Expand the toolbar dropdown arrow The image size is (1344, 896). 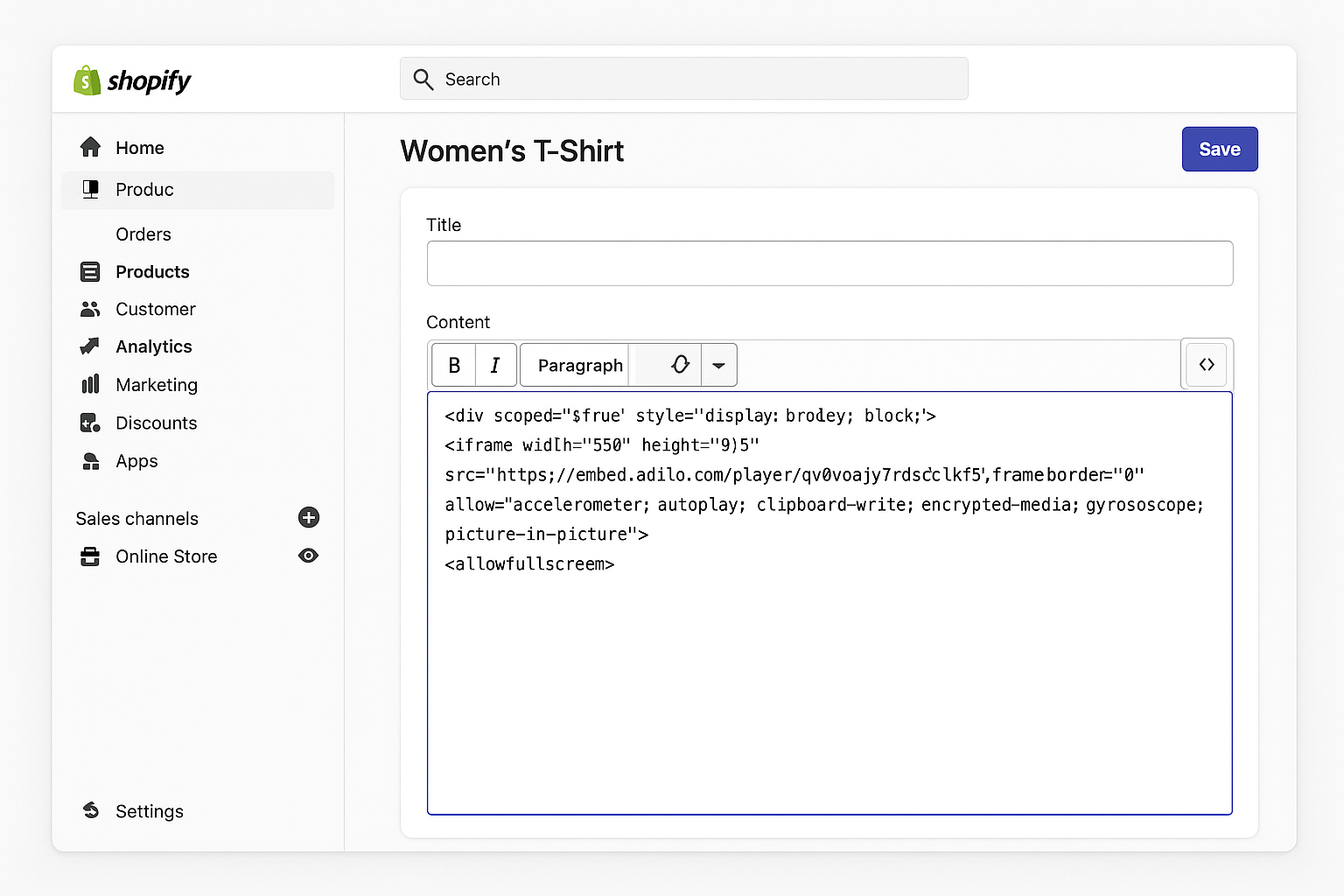718,365
